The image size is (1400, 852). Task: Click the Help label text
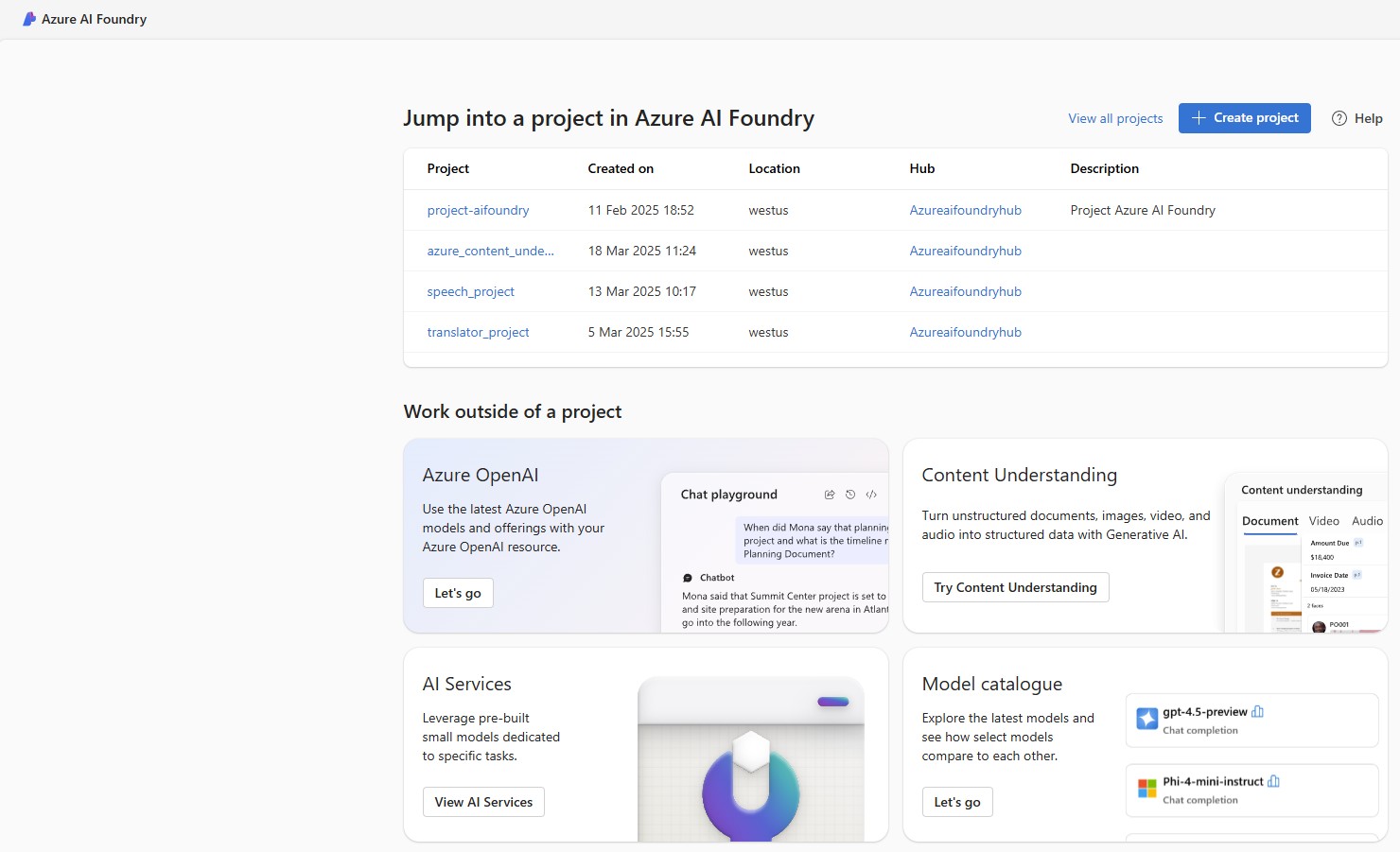click(1368, 118)
